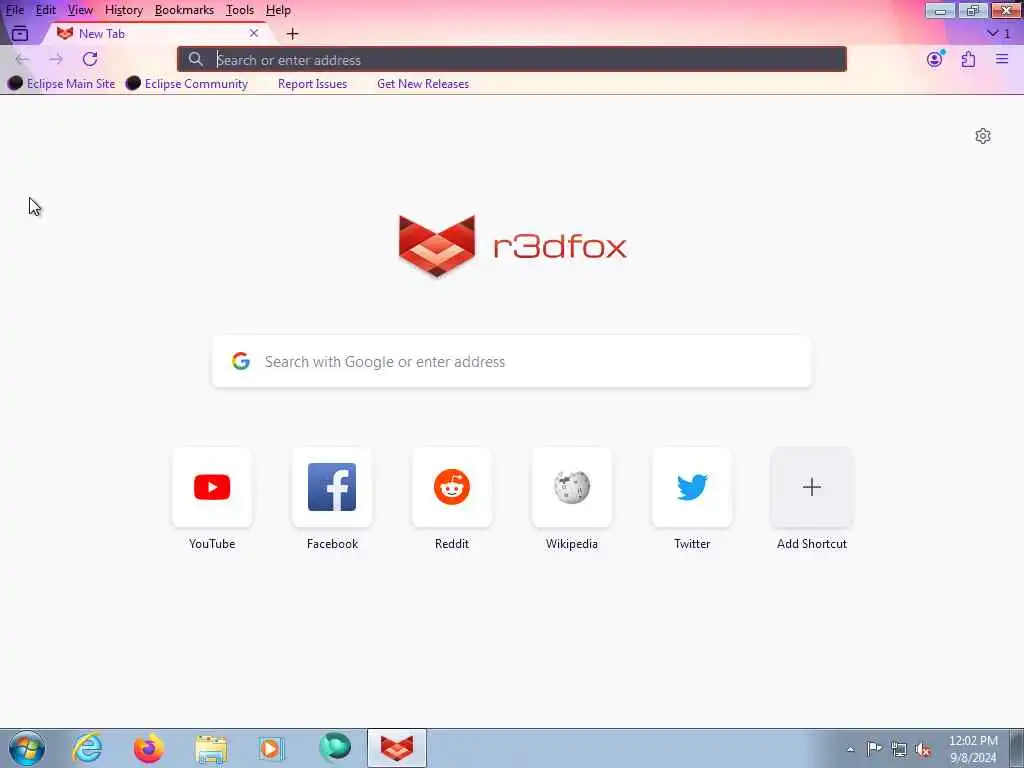Image resolution: width=1024 pixels, height=768 pixels.
Task: Open the Wikipedia shortcut tile
Action: click(x=572, y=487)
